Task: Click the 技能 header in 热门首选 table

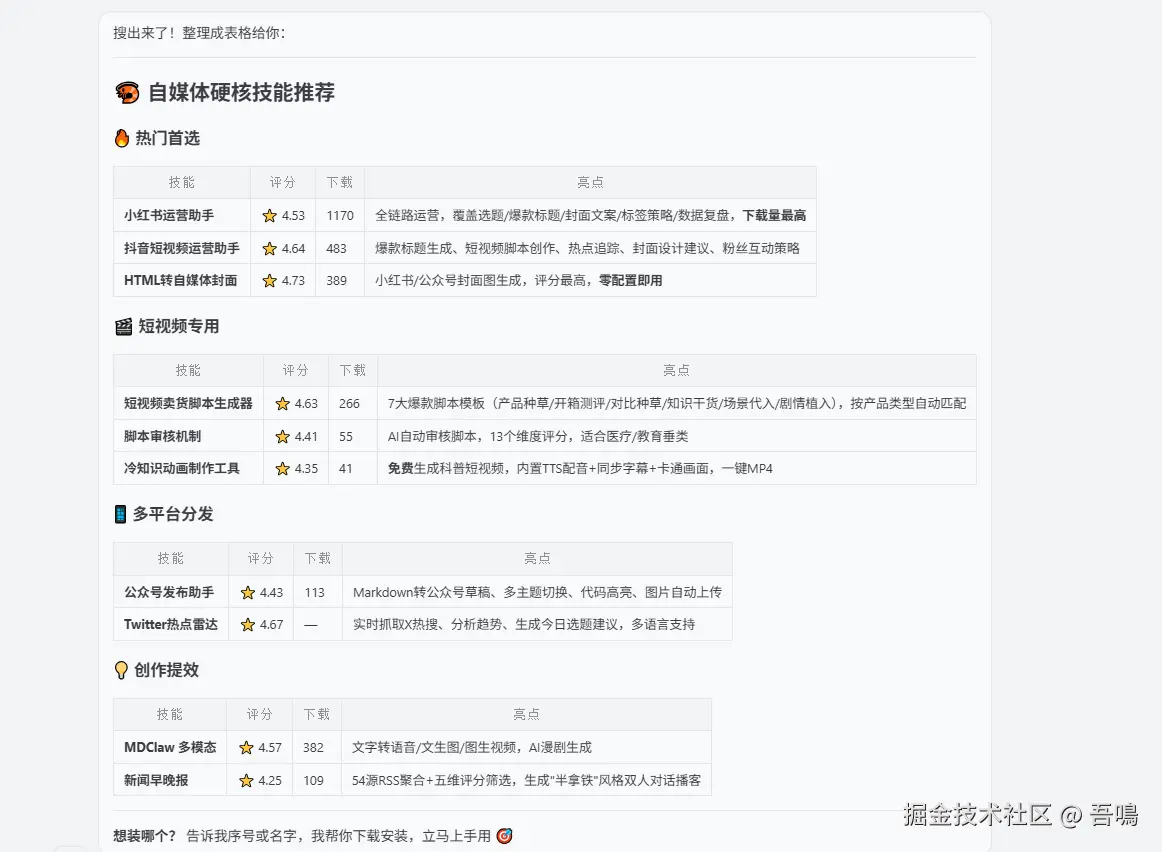Action: tap(182, 182)
